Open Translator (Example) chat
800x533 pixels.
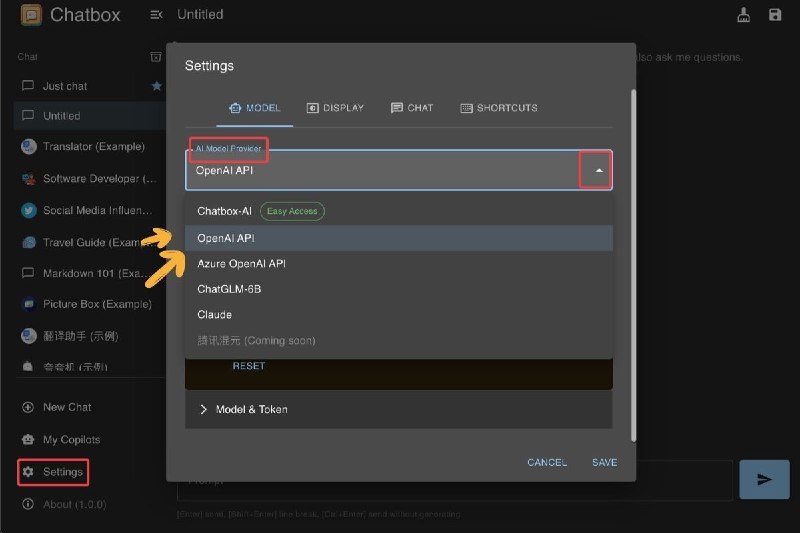(90, 147)
